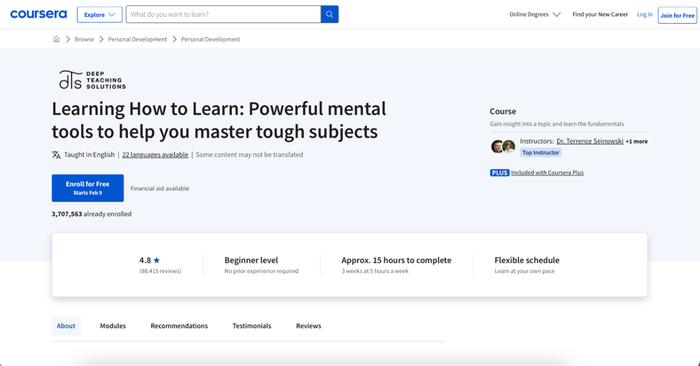Click 'Taught in English' text

click(89, 154)
